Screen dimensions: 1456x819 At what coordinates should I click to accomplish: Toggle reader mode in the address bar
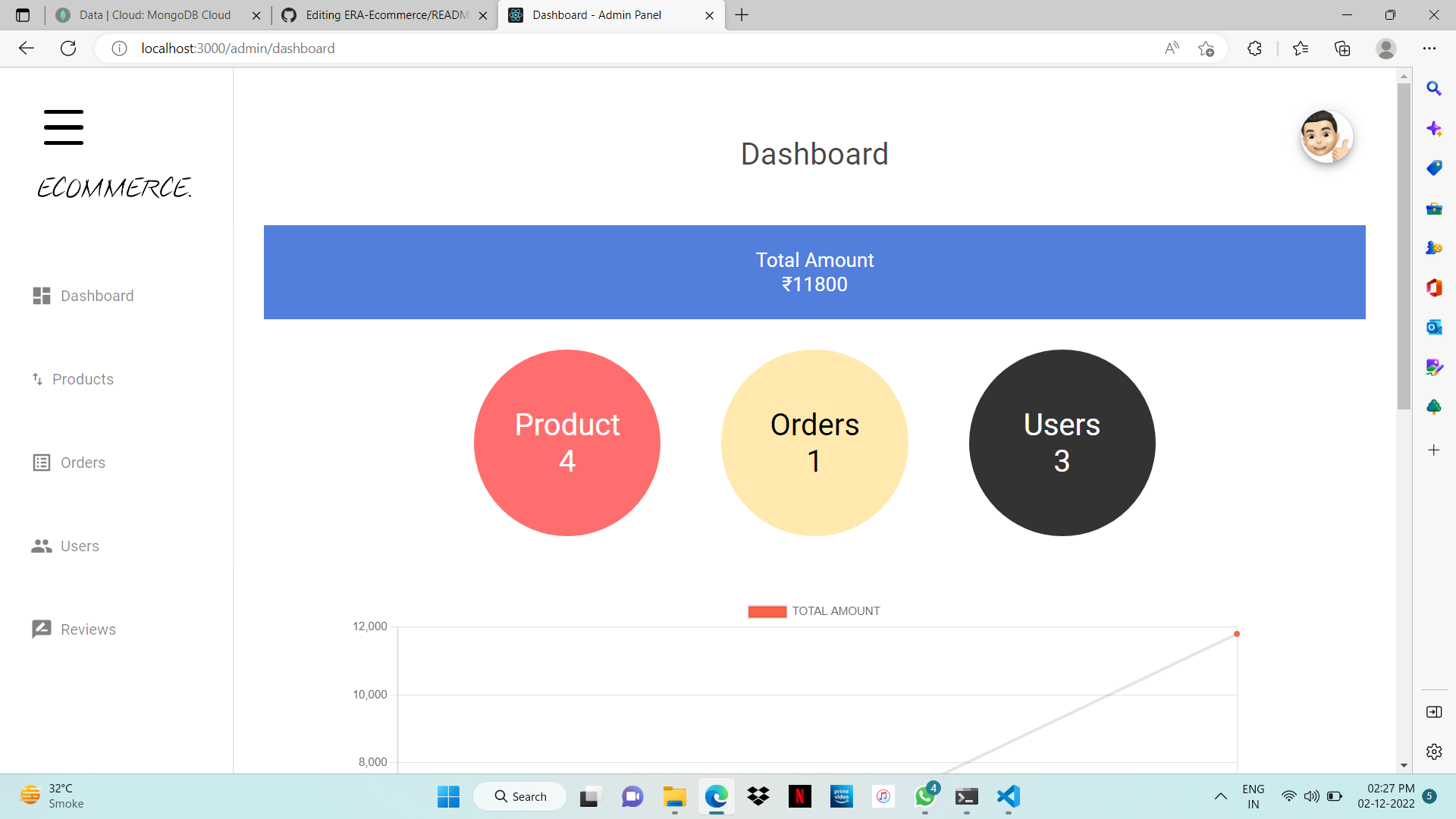1172,48
